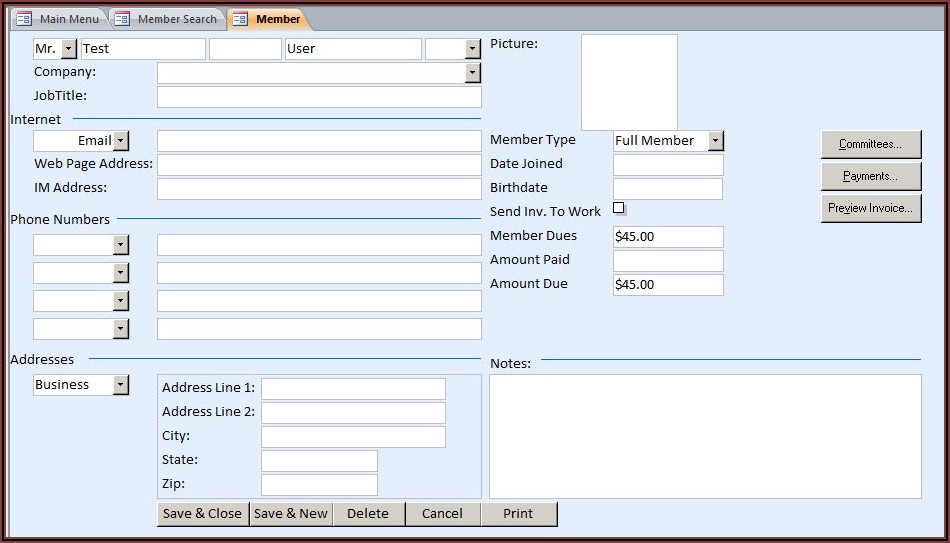Image resolution: width=950 pixels, height=543 pixels.
Task: Click the Main Menu tab form icon
Action: point(24,19)
